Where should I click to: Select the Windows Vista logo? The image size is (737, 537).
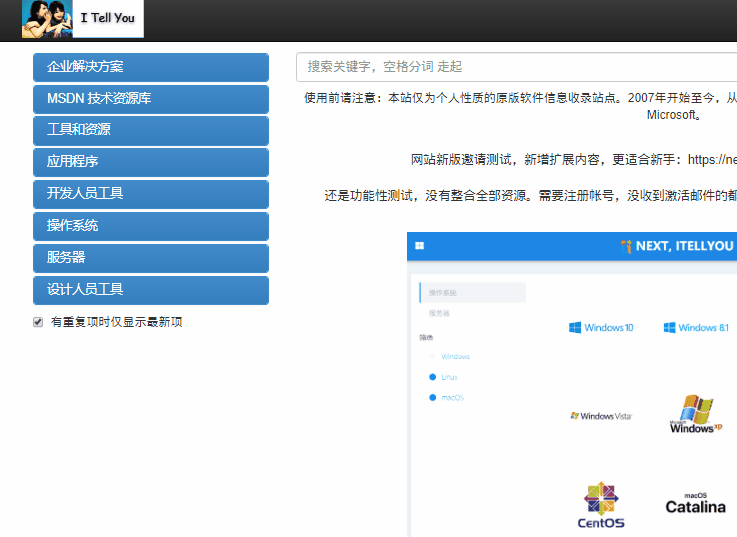point(601,416)
